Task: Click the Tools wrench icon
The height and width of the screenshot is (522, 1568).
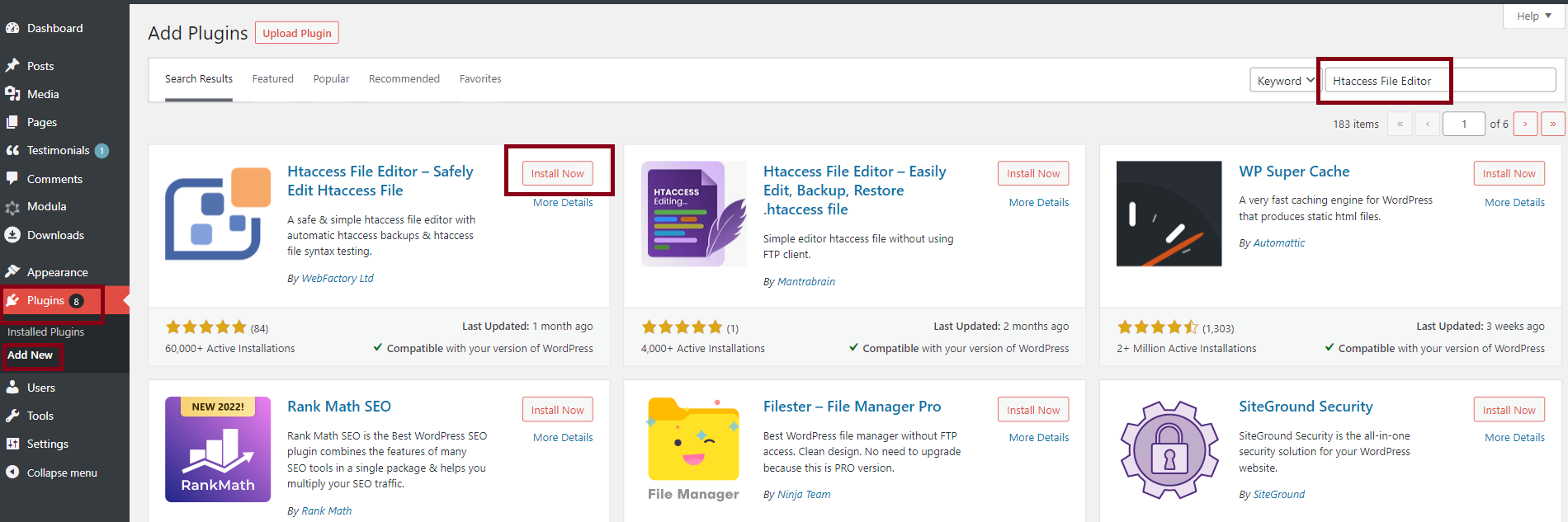Action: coord(12,416)
